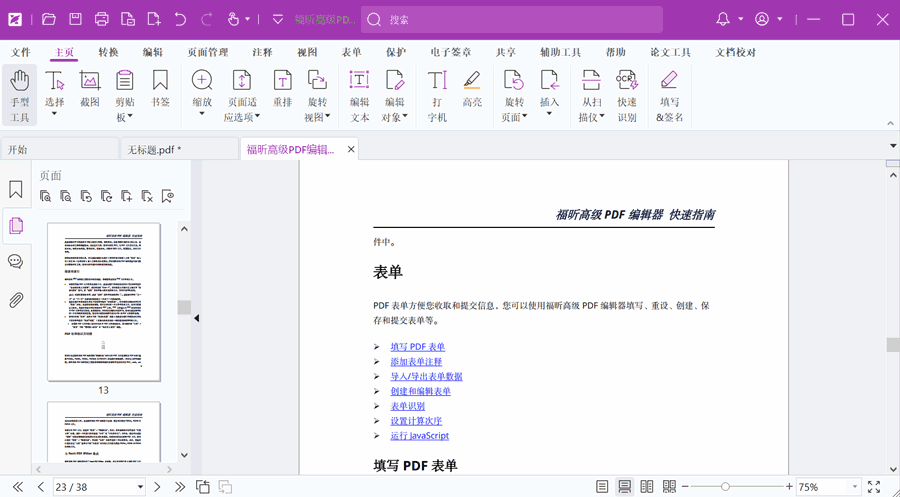
Task: Enable facing two-page view mode
Action: (646, 487)
